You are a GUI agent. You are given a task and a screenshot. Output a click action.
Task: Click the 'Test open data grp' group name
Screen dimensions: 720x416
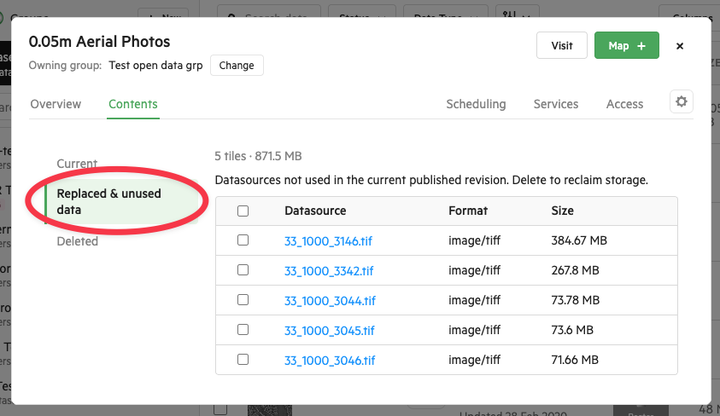click(x=156, y=65)
